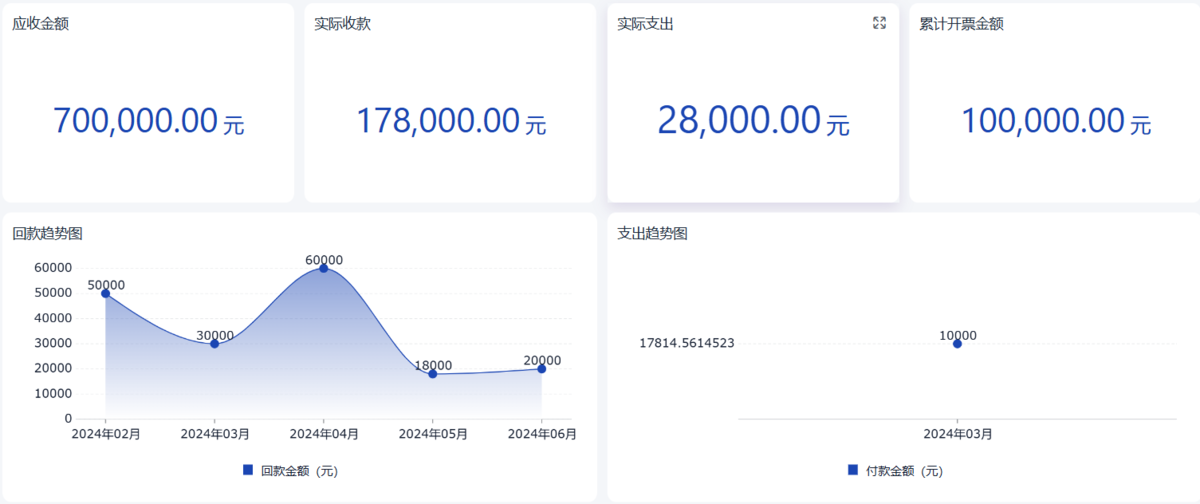Select the 10000 point in 支出趋势图
The height and width of the screenshot is (504, 1200).
pos(957,343)
